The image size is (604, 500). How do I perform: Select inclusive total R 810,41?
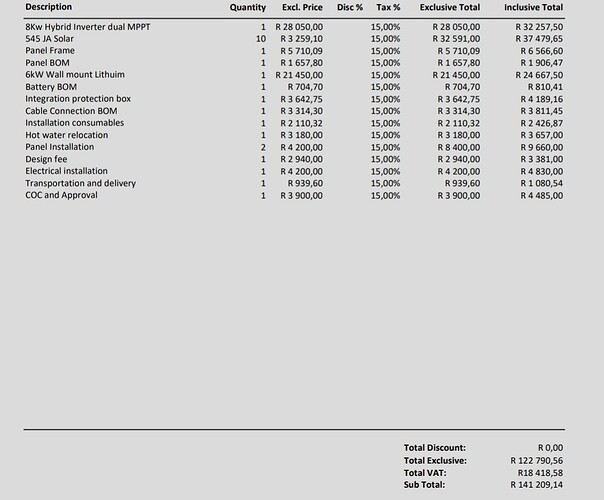pos(545,87)
